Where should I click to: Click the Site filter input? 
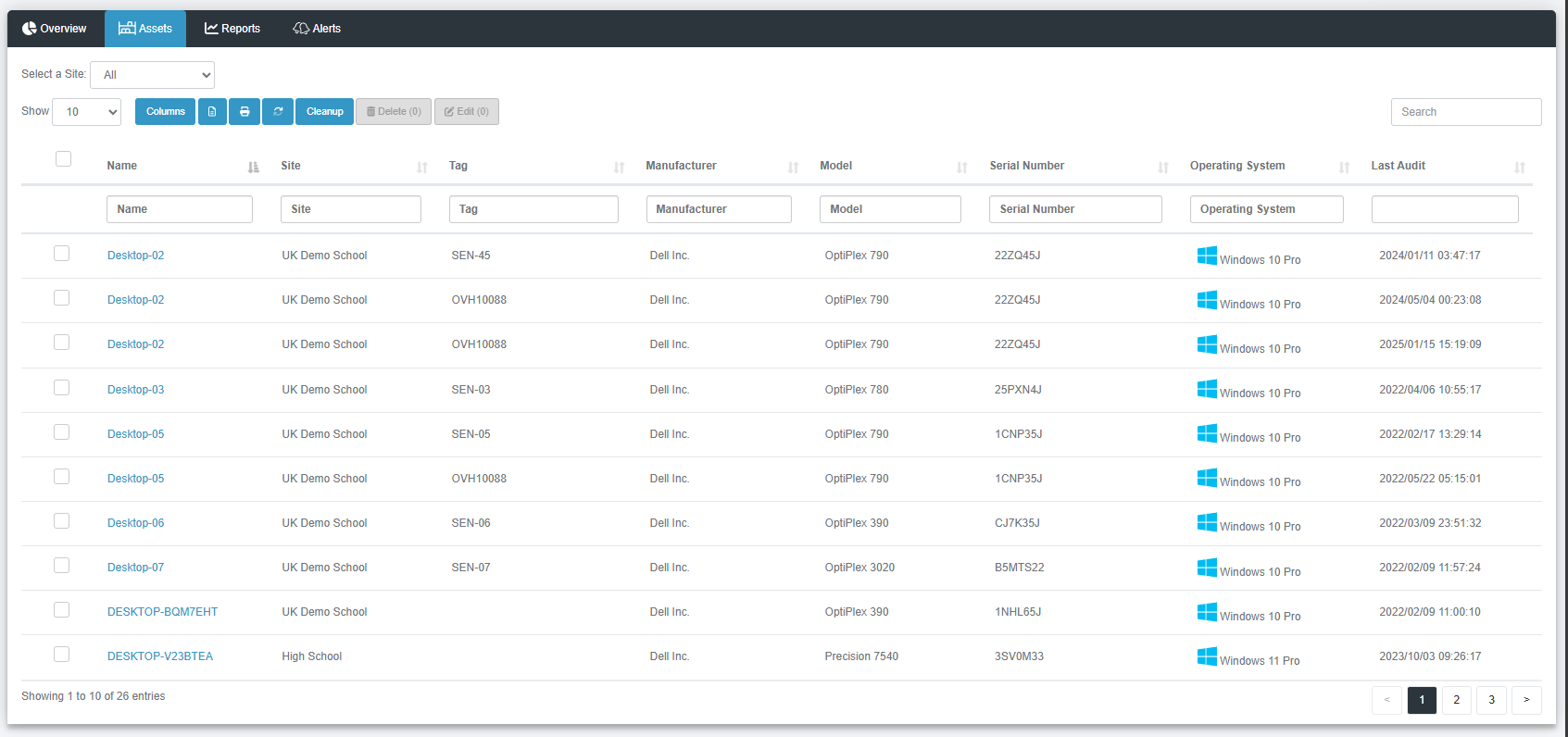click(351, 209)
